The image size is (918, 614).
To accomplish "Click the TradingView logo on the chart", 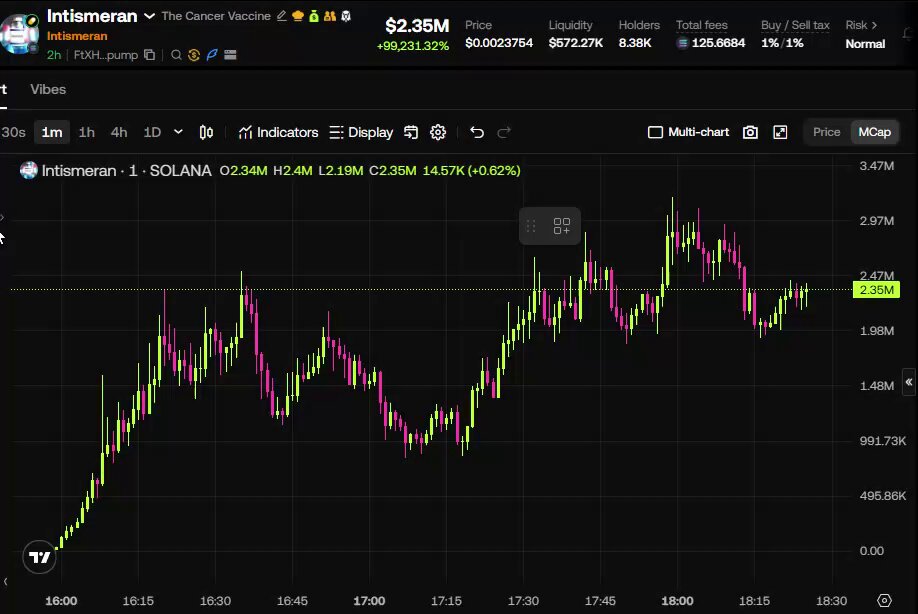I will pyautogui.click(x=39, y=557).
